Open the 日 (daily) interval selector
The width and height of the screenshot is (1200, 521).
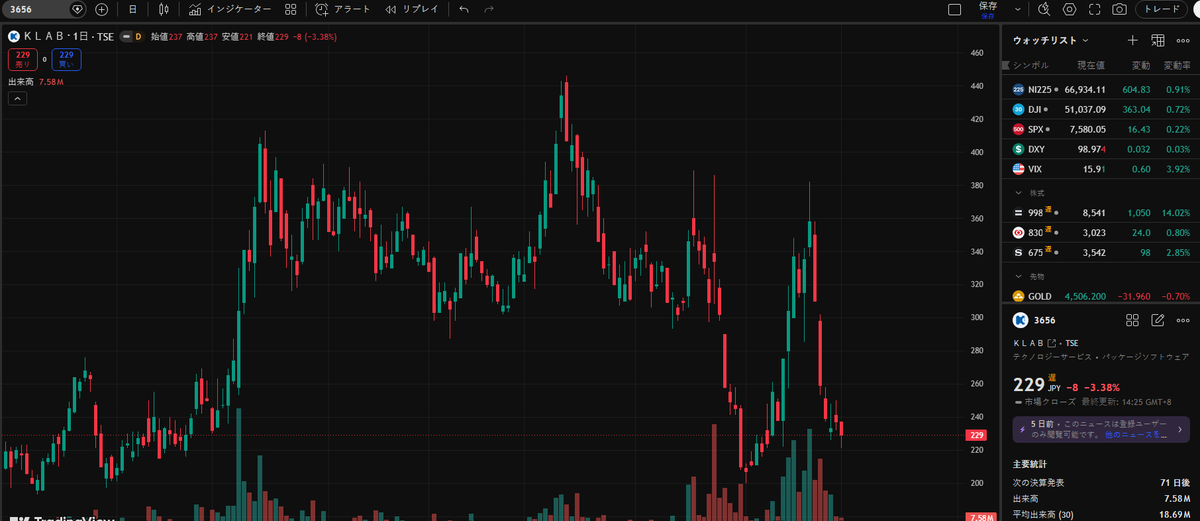pyautogui.click(x=133, y=9)
